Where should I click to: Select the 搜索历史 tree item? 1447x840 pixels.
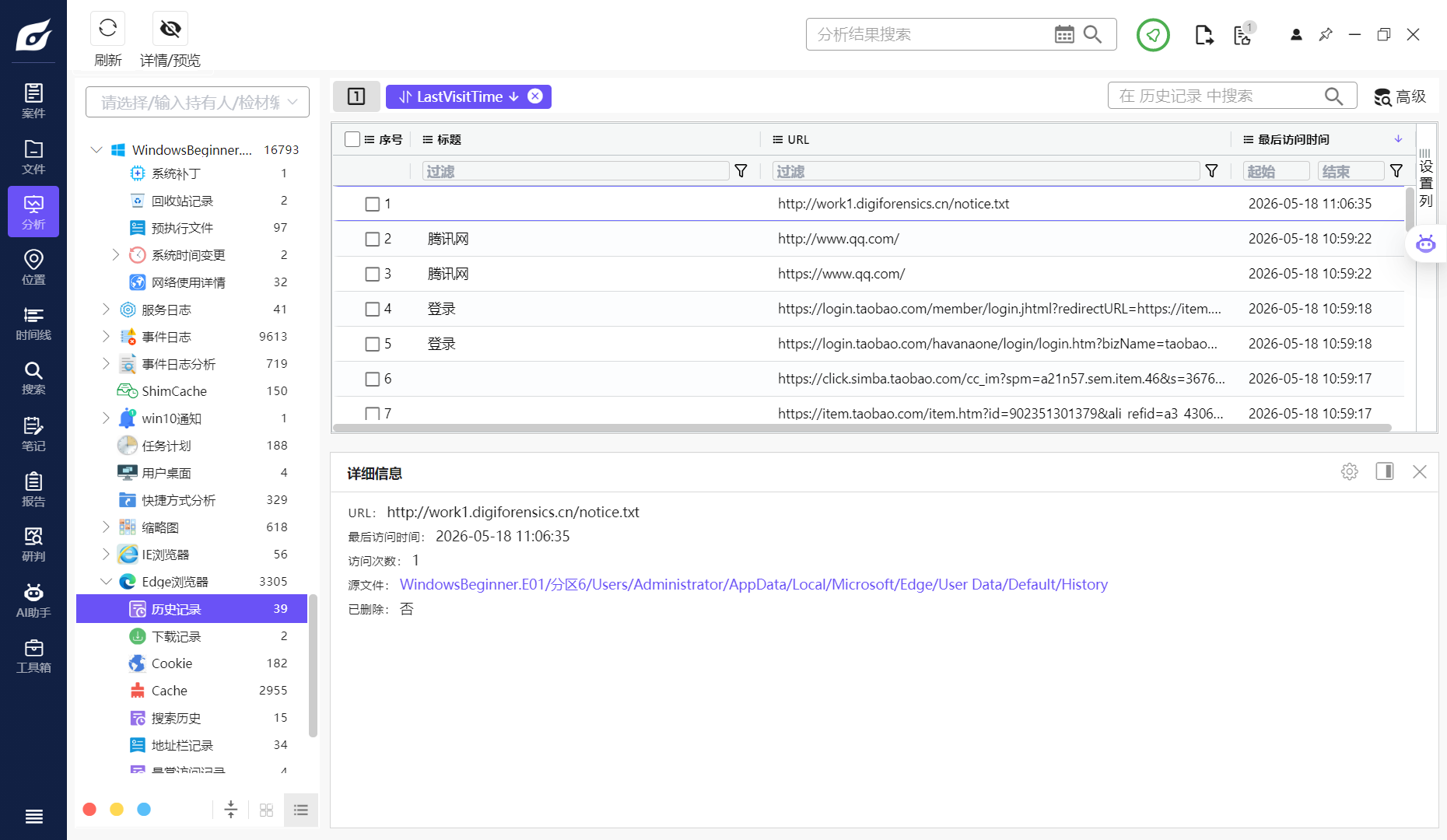coord(191,718)
